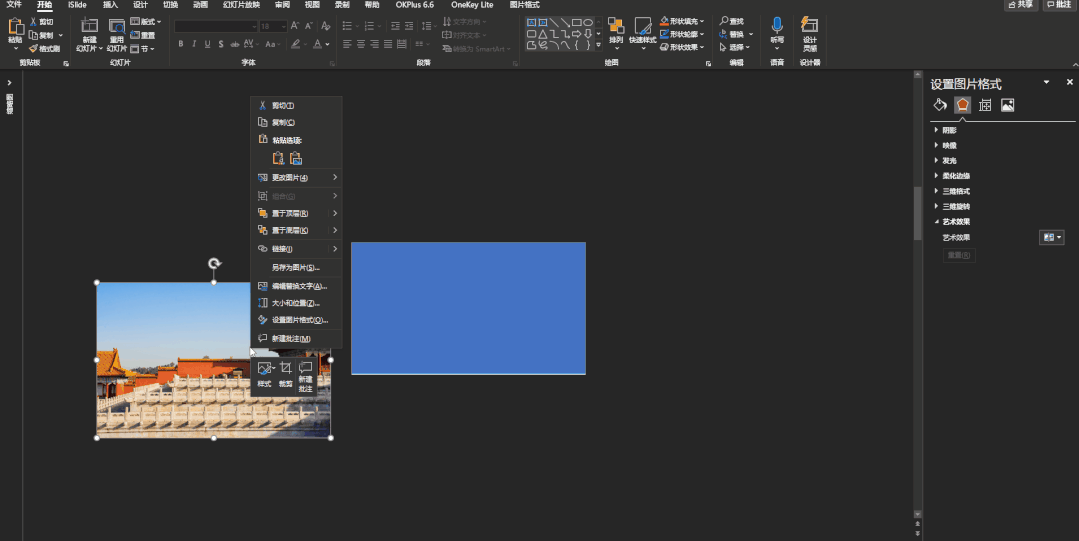The image size is (1079, 541).
Task: Select the Fill & Line tab in format pane
Action: pos(940,105)
